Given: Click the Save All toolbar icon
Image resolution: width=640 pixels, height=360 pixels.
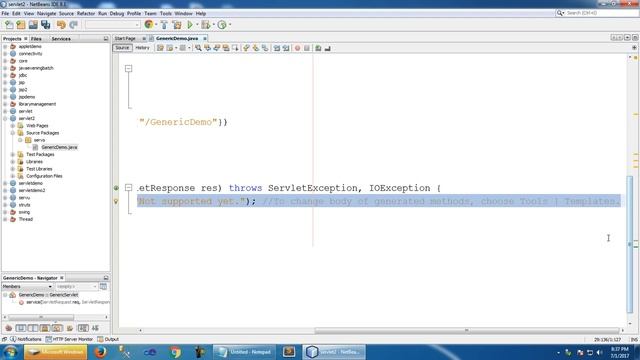Looking at the screenshot, I should (45, 25).
